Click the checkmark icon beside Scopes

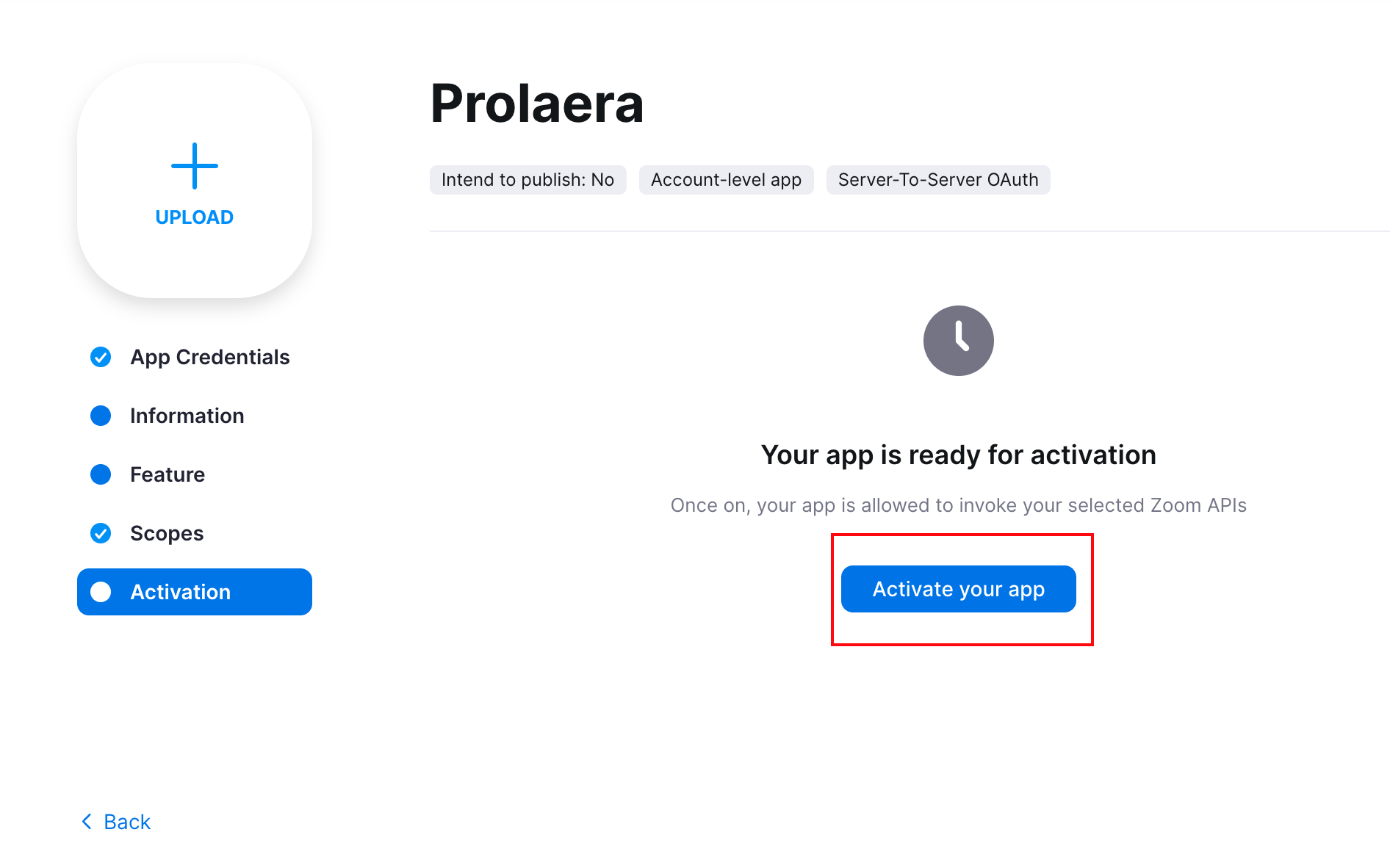click(100, 533)
